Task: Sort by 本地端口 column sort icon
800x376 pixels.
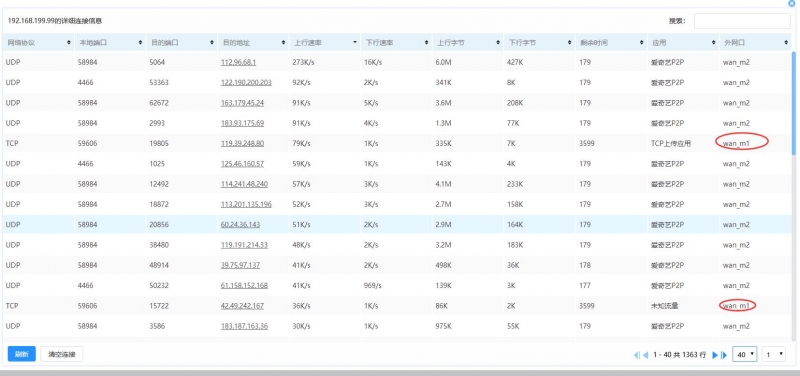Action: click(140, 43)
